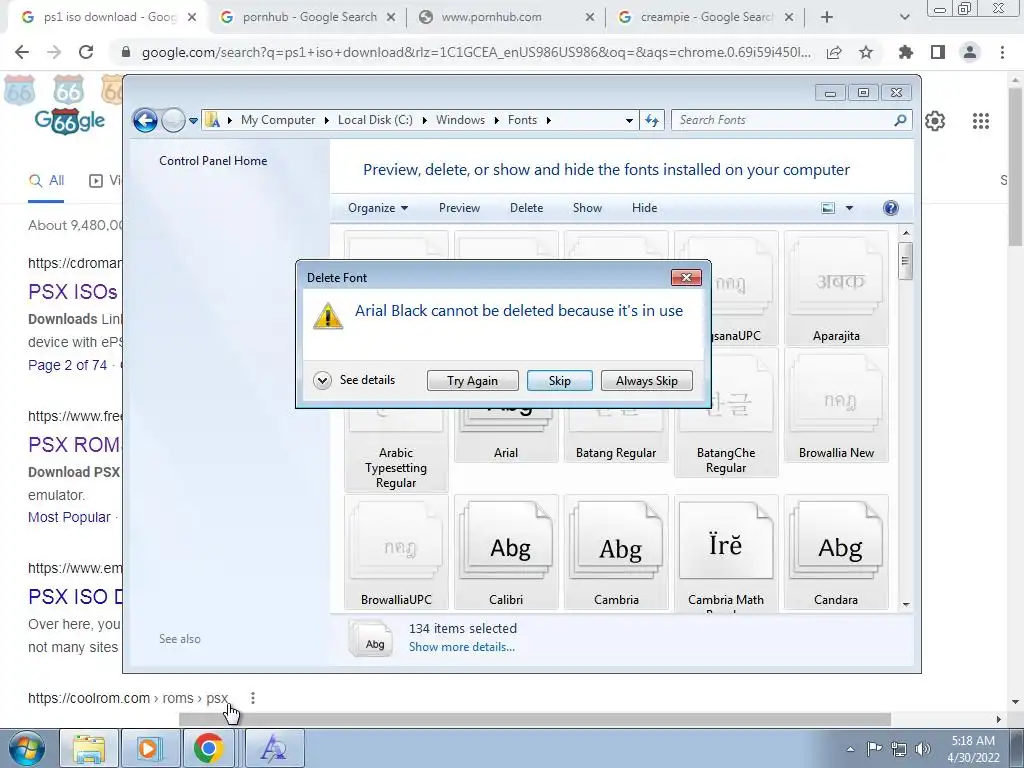Click Show more details link

coord(462,647)
